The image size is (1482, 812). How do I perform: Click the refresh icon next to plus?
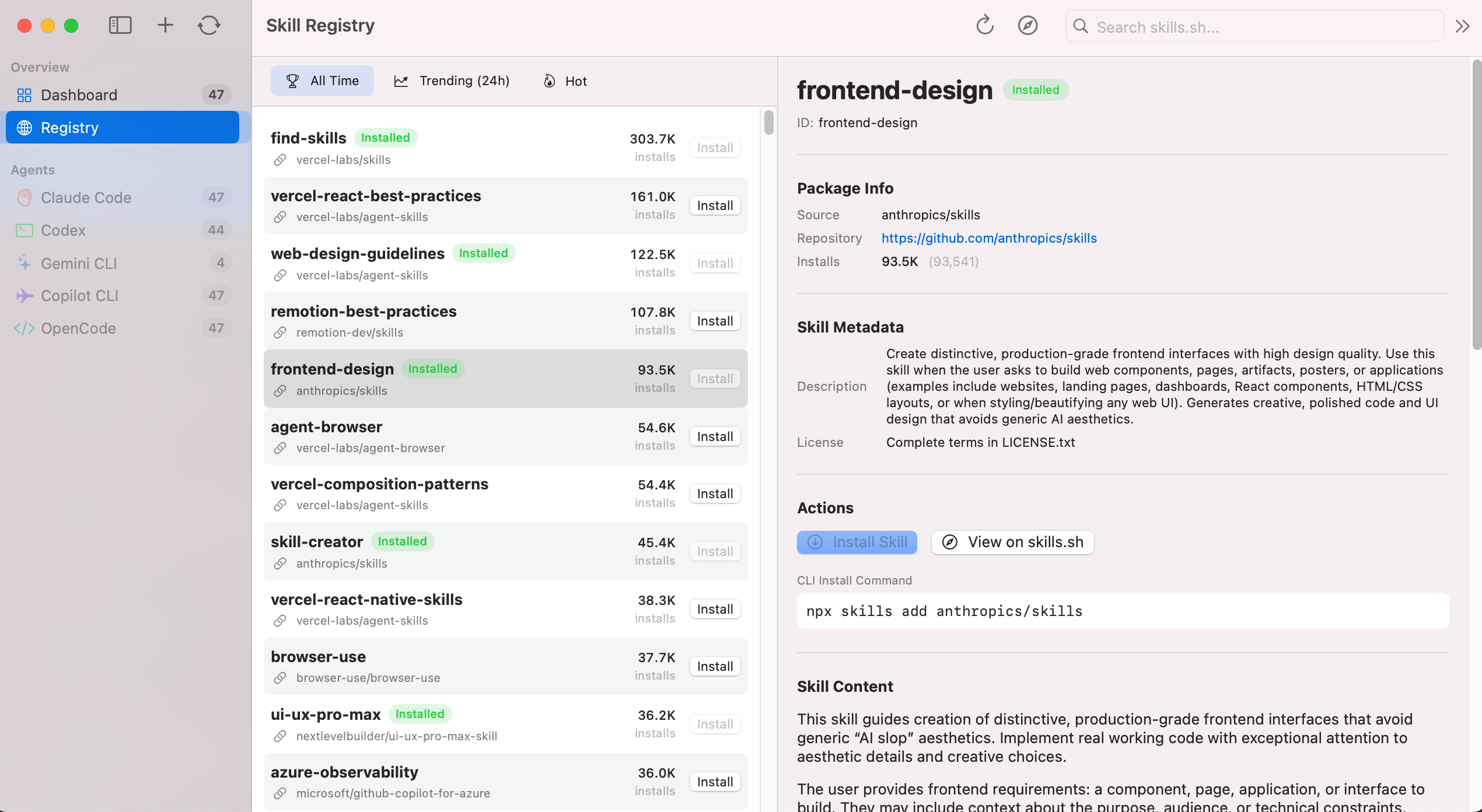[x=209, y=25]
